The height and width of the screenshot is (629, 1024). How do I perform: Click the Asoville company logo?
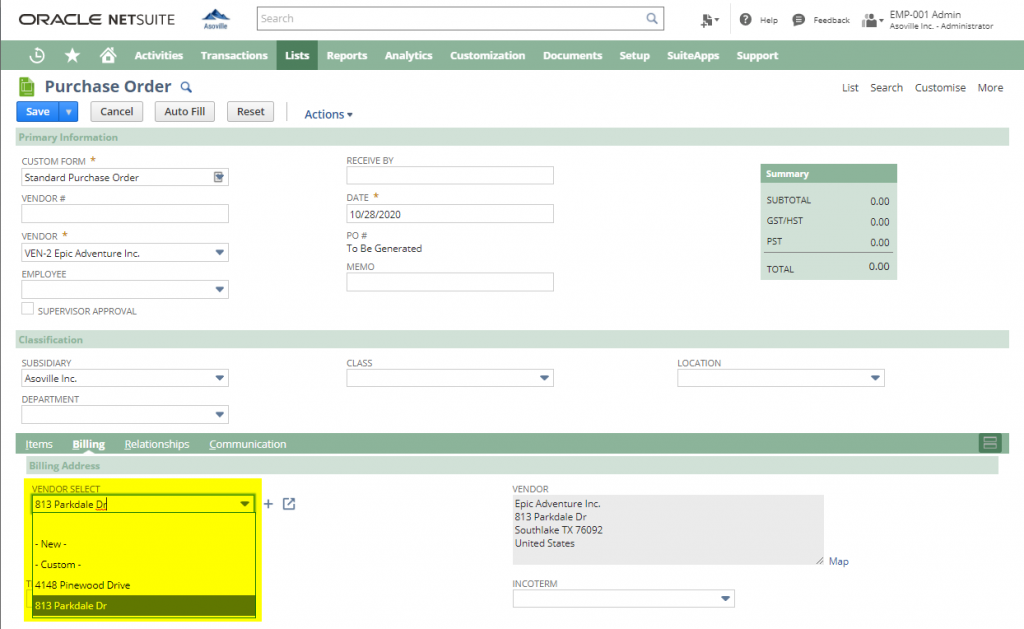pos(216,18)
